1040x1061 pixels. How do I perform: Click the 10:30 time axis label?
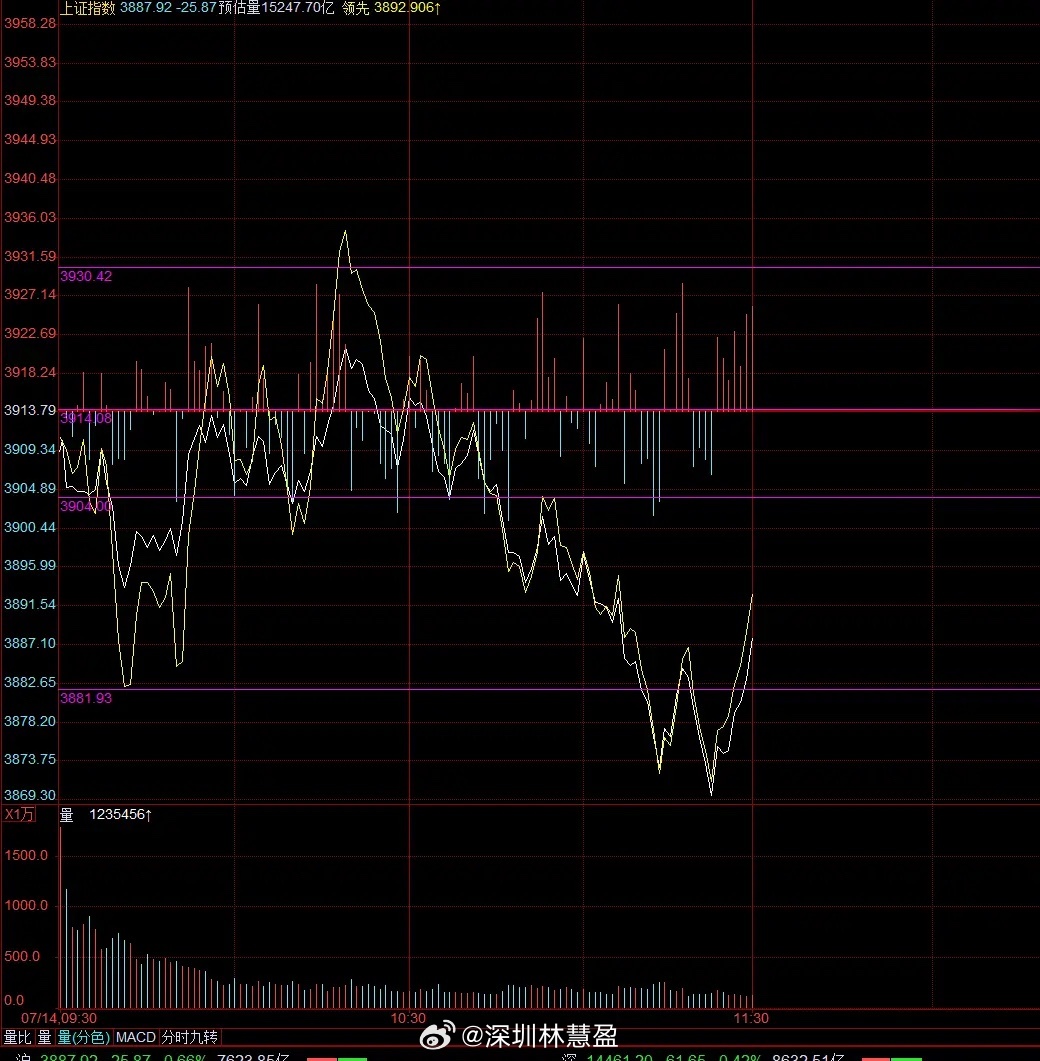click(x=408, y=1018)
